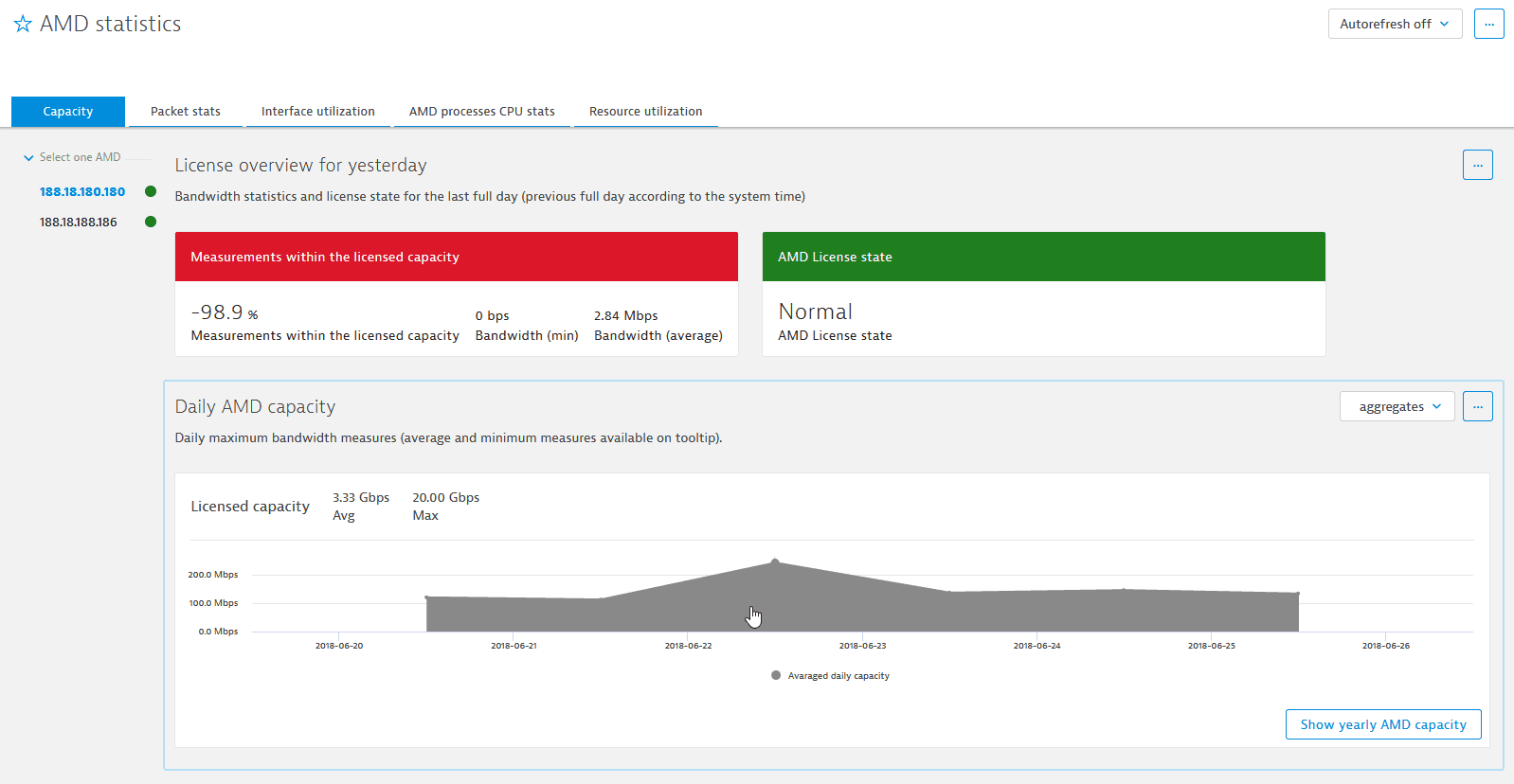Click the 20.00 Gbps Max value

[x=445, y=497]
